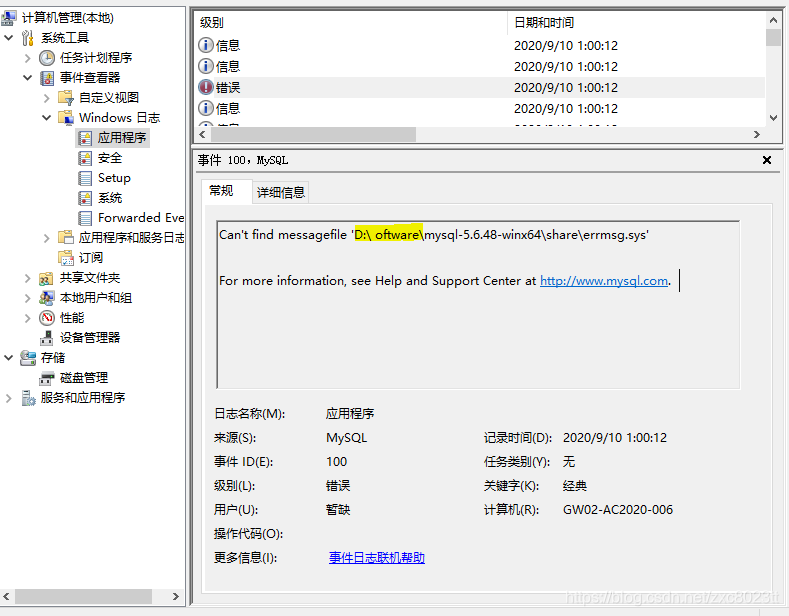Click event list scroll up arrow
The height and width of the screenshot is (616, 789).
pos(773,20)
